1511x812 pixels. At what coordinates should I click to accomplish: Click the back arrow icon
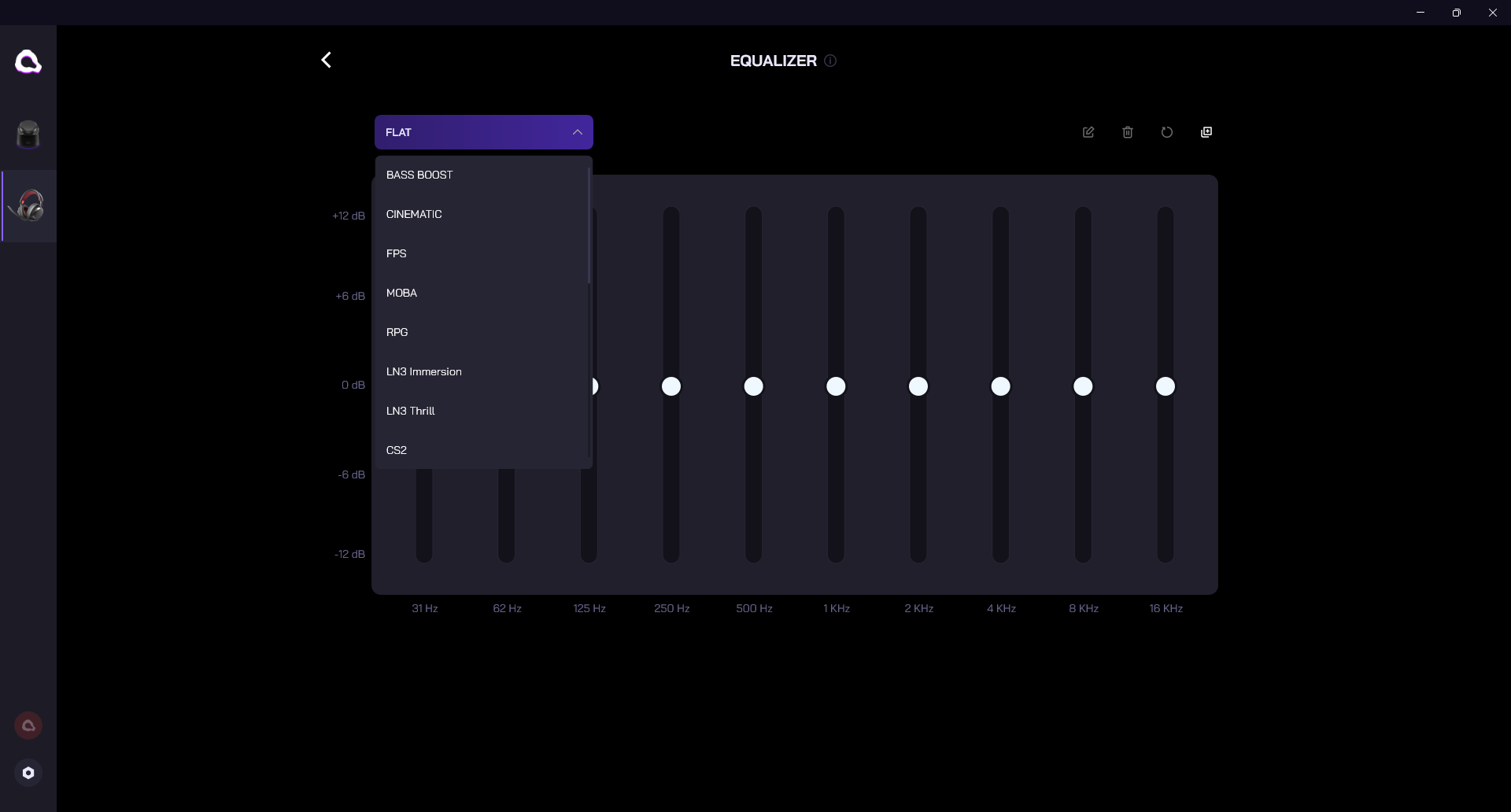click(x=327, y=61)
